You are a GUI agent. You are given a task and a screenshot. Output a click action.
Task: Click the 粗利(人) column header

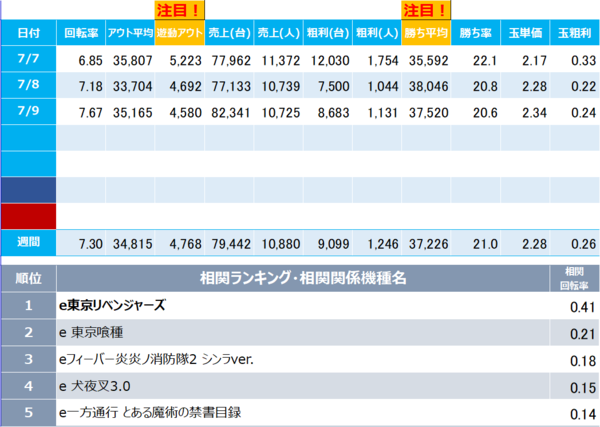377,33
